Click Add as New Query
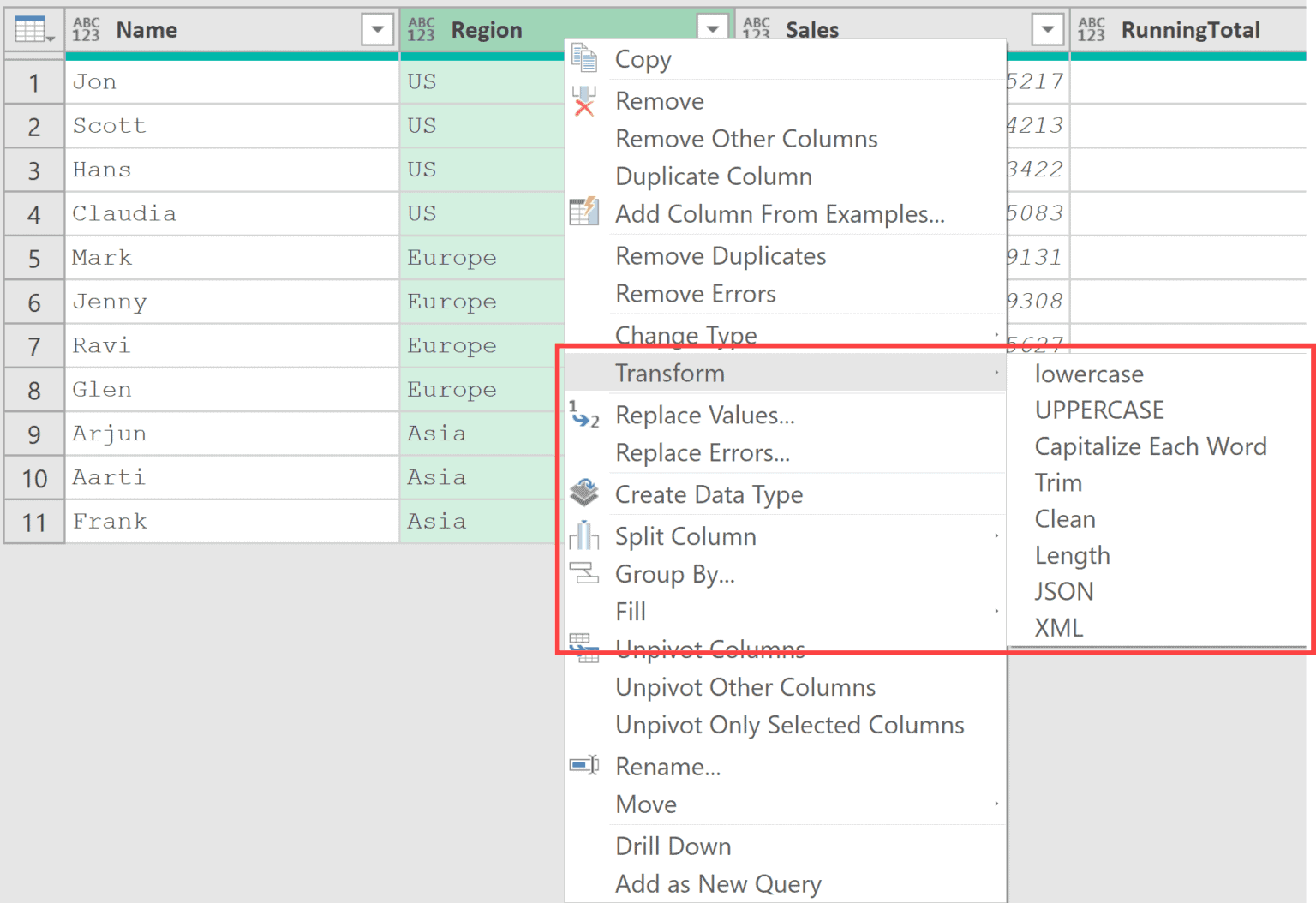The height and width of the screenshot is (903, 1316). 718,883
